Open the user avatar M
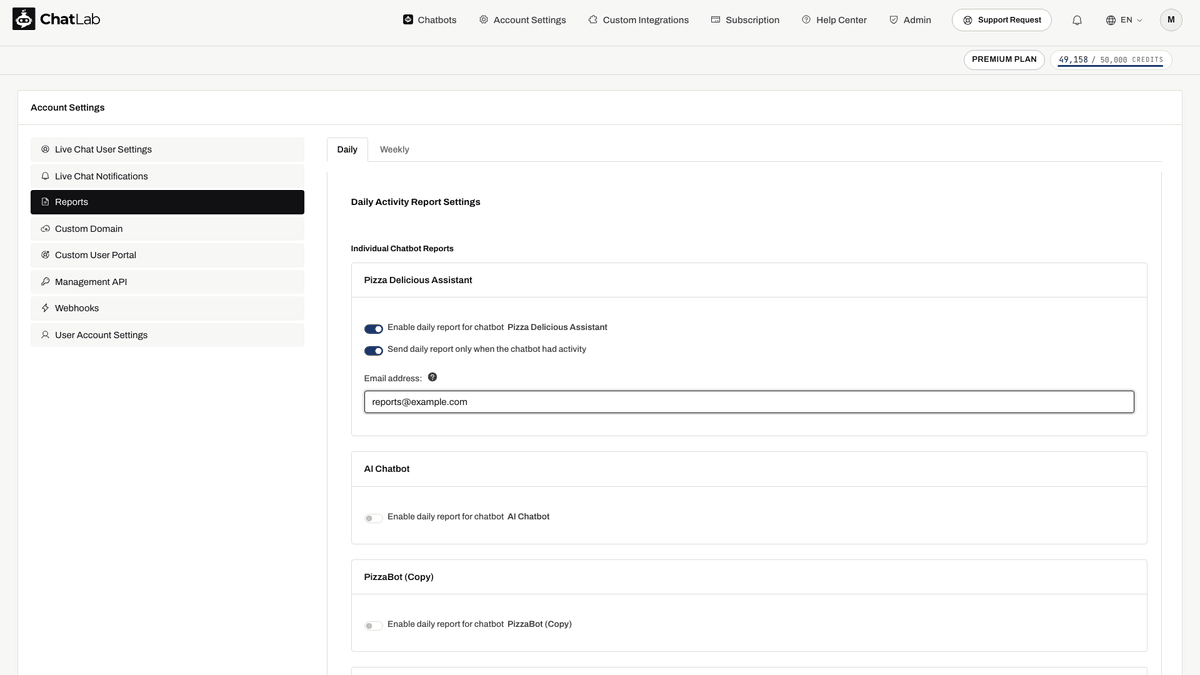 pyautogui.click(x=1171, y=19)
